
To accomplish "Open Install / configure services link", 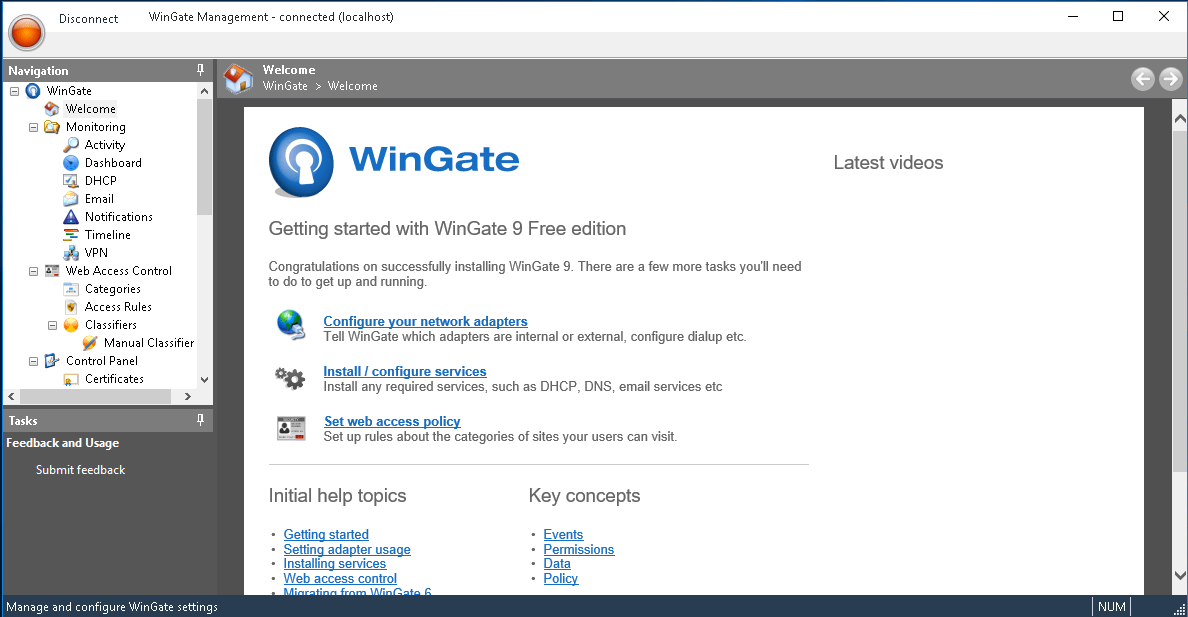I will pos(405,371).
